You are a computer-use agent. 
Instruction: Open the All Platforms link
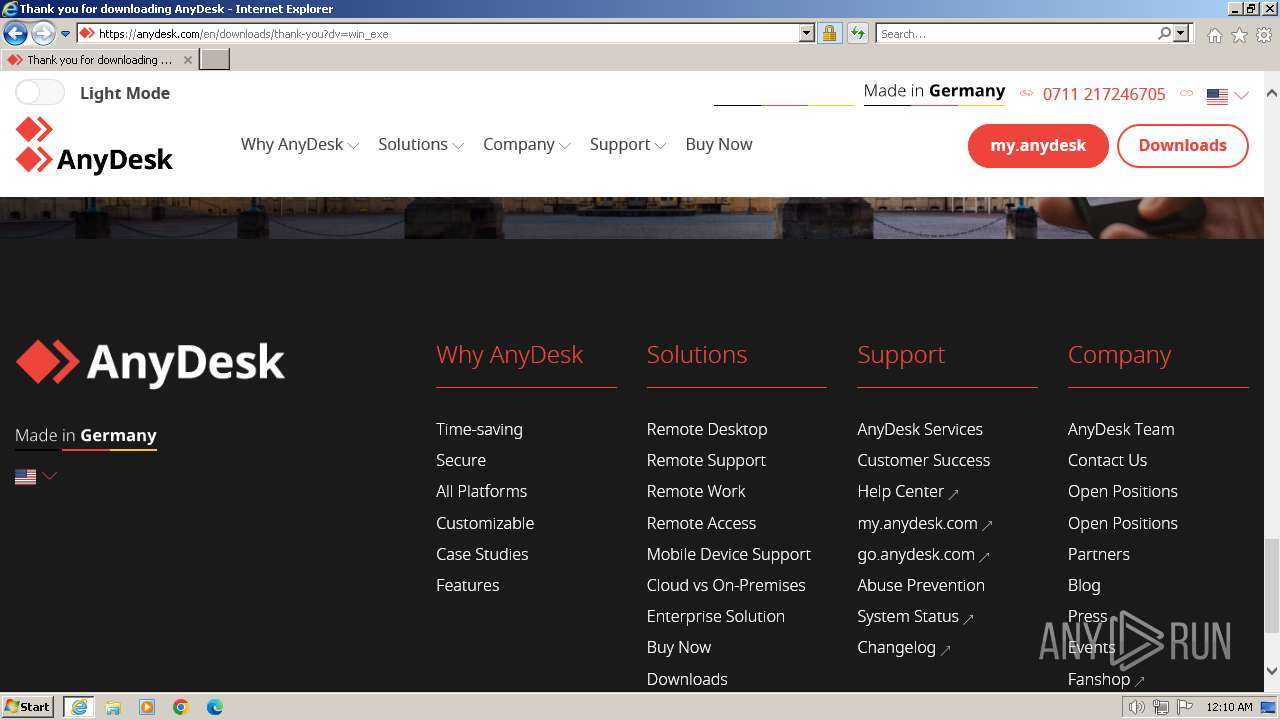click(481, 492)
